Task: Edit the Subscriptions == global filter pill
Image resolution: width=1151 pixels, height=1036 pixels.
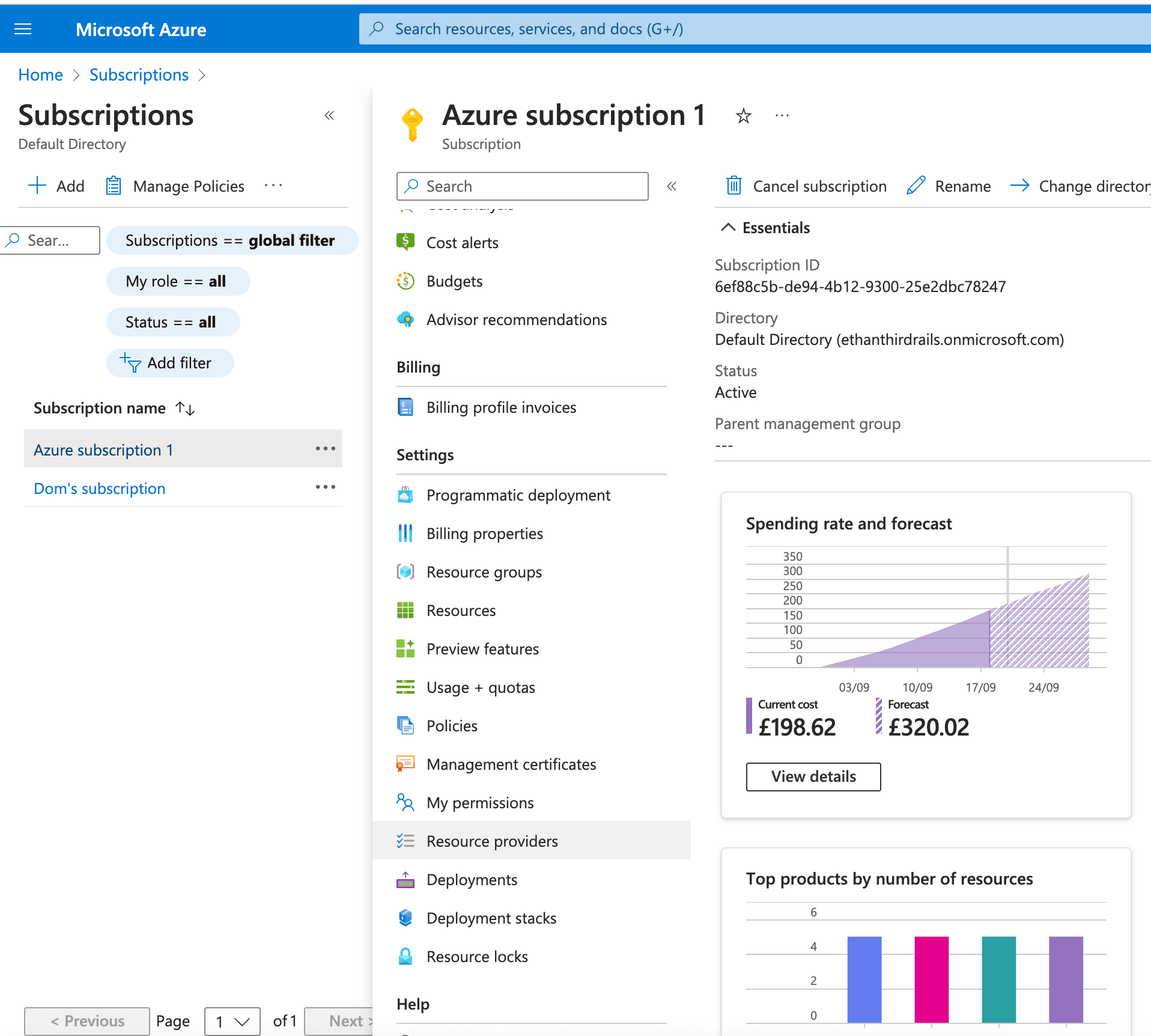Action: point(232,240)
